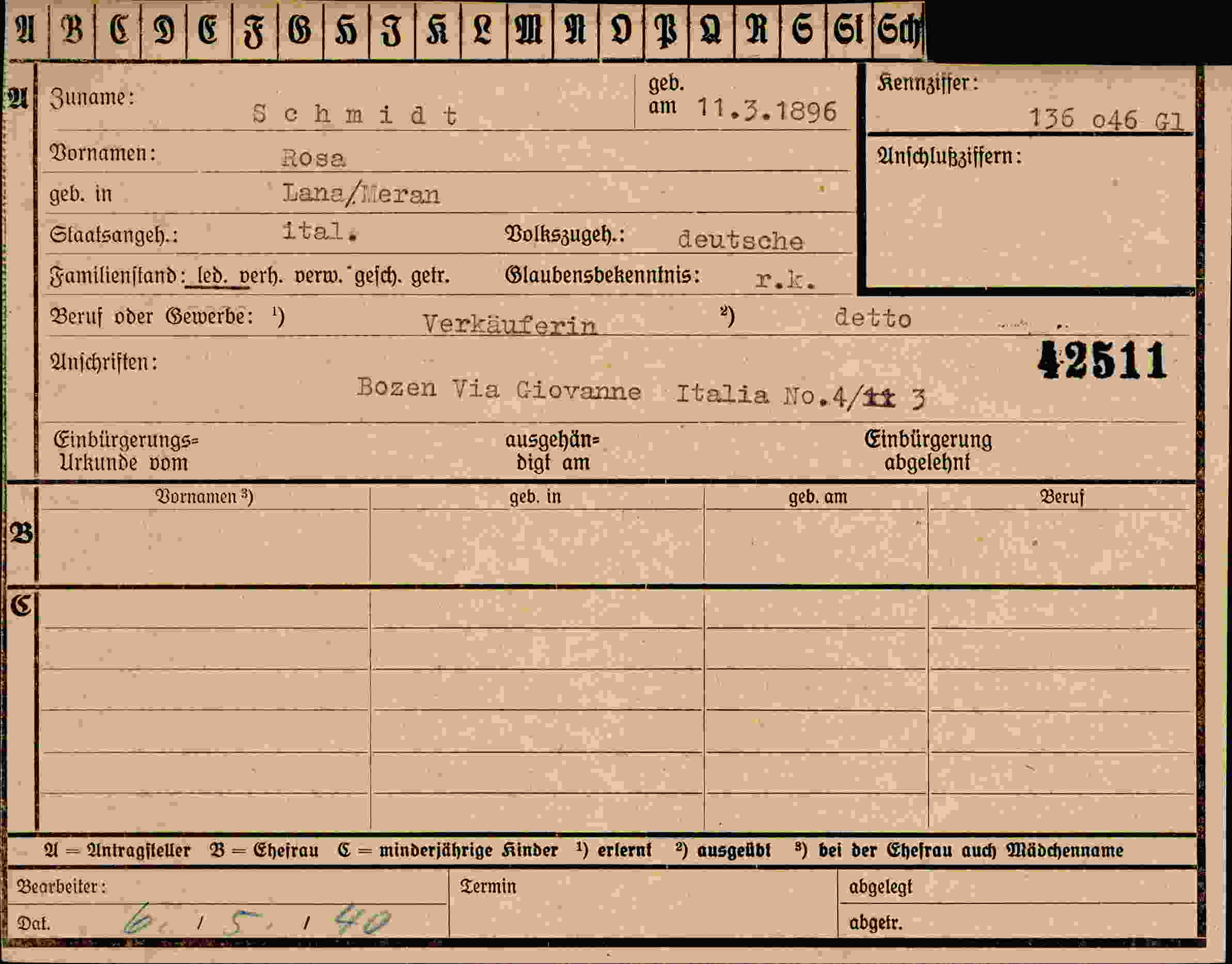Click the handwritten year "40" in the date
This screenshot has height=964, width=1232.
point(361,920)
